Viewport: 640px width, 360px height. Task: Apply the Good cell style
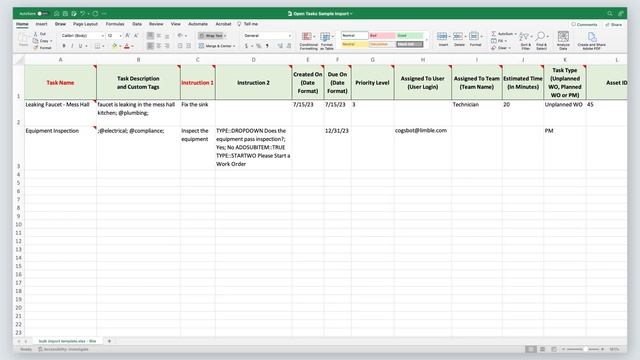(x=410, y=36)
